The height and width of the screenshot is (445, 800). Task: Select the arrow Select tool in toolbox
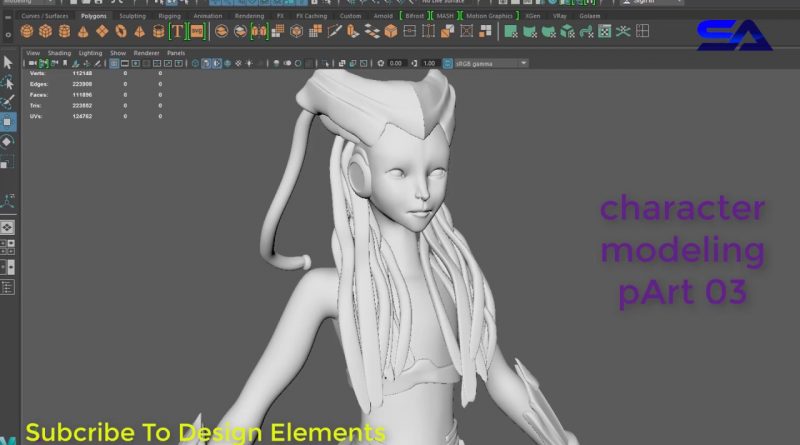click(x=8, y=62)
